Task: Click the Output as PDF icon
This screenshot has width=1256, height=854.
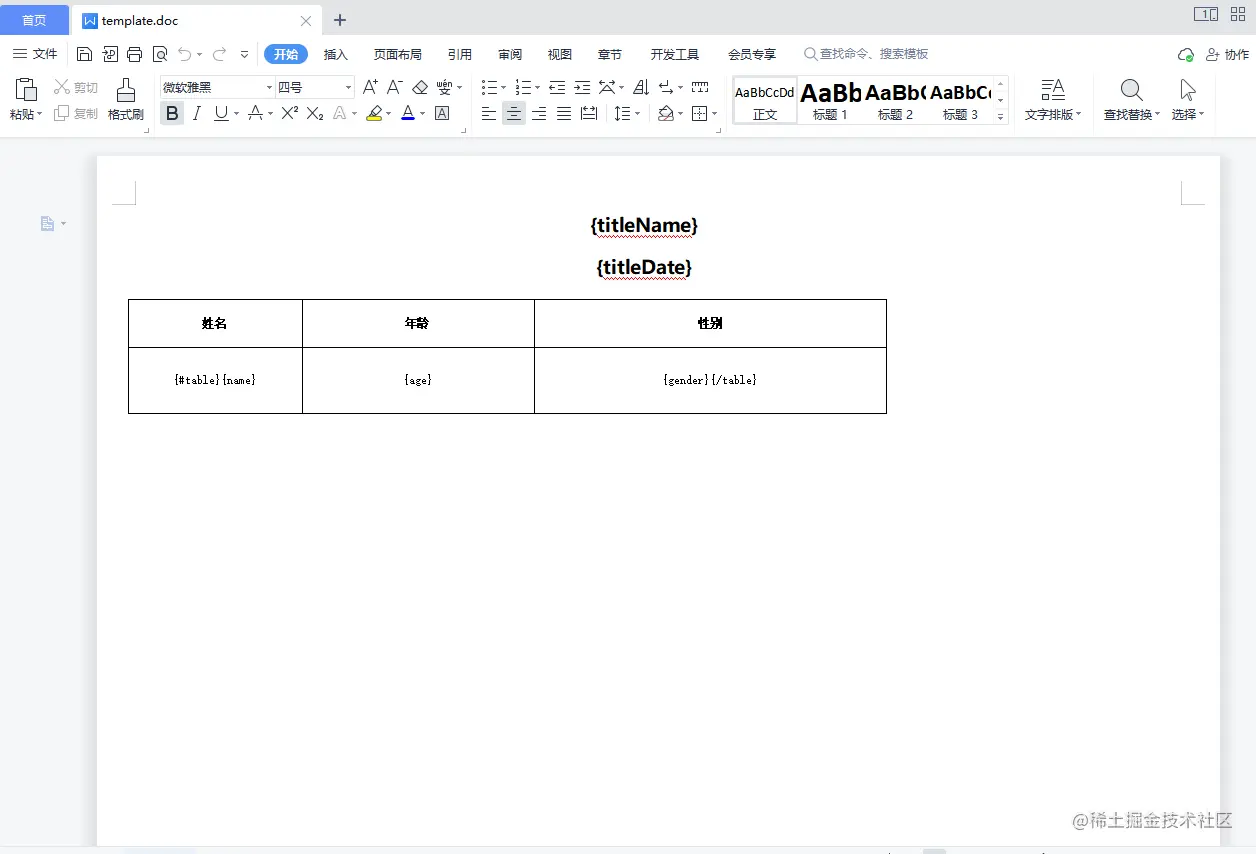Action: 110,54
